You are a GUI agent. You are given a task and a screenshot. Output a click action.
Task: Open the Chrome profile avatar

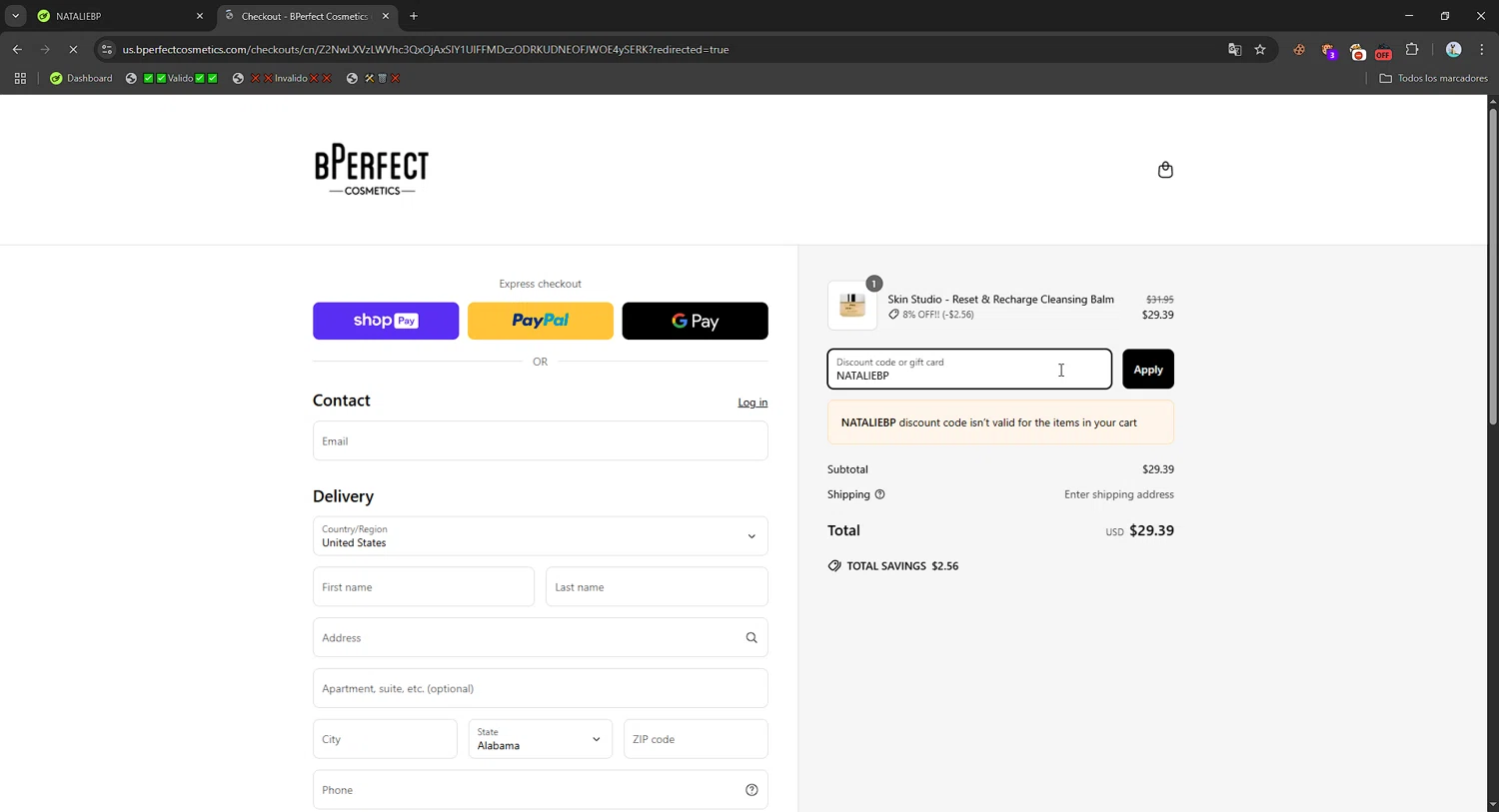(x=1454, y=49)
